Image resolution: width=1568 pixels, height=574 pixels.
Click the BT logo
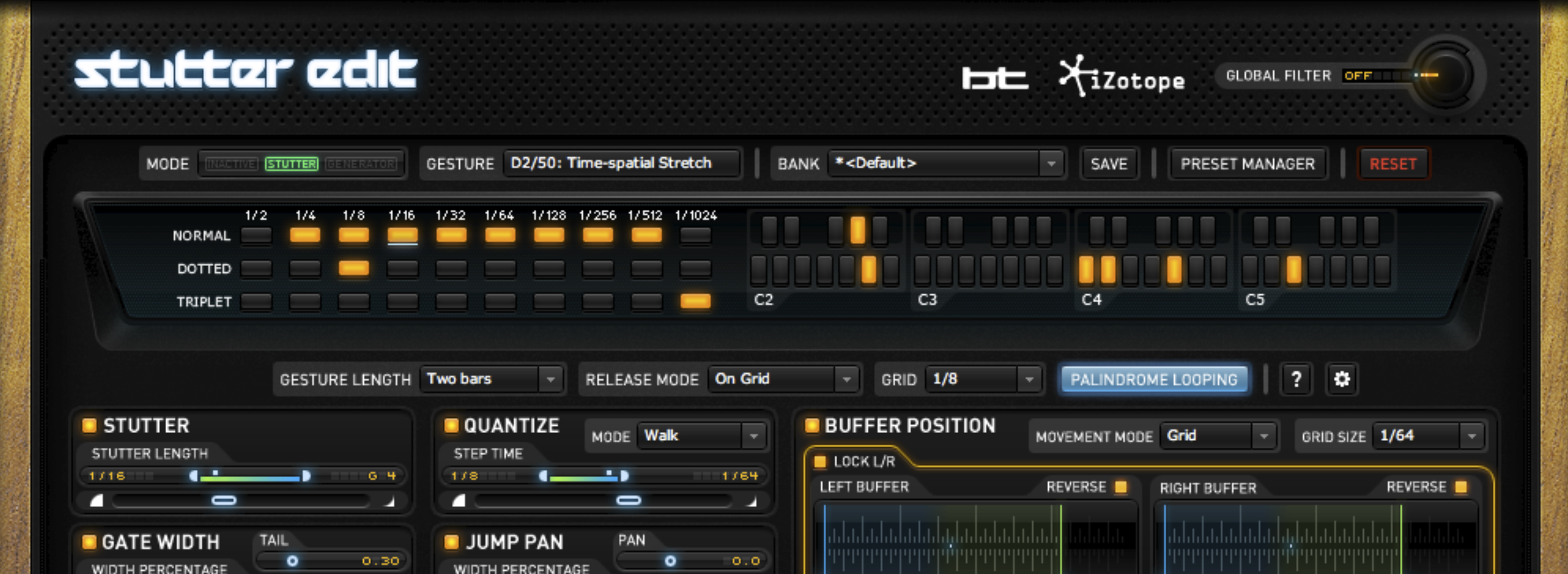[994, 79]
